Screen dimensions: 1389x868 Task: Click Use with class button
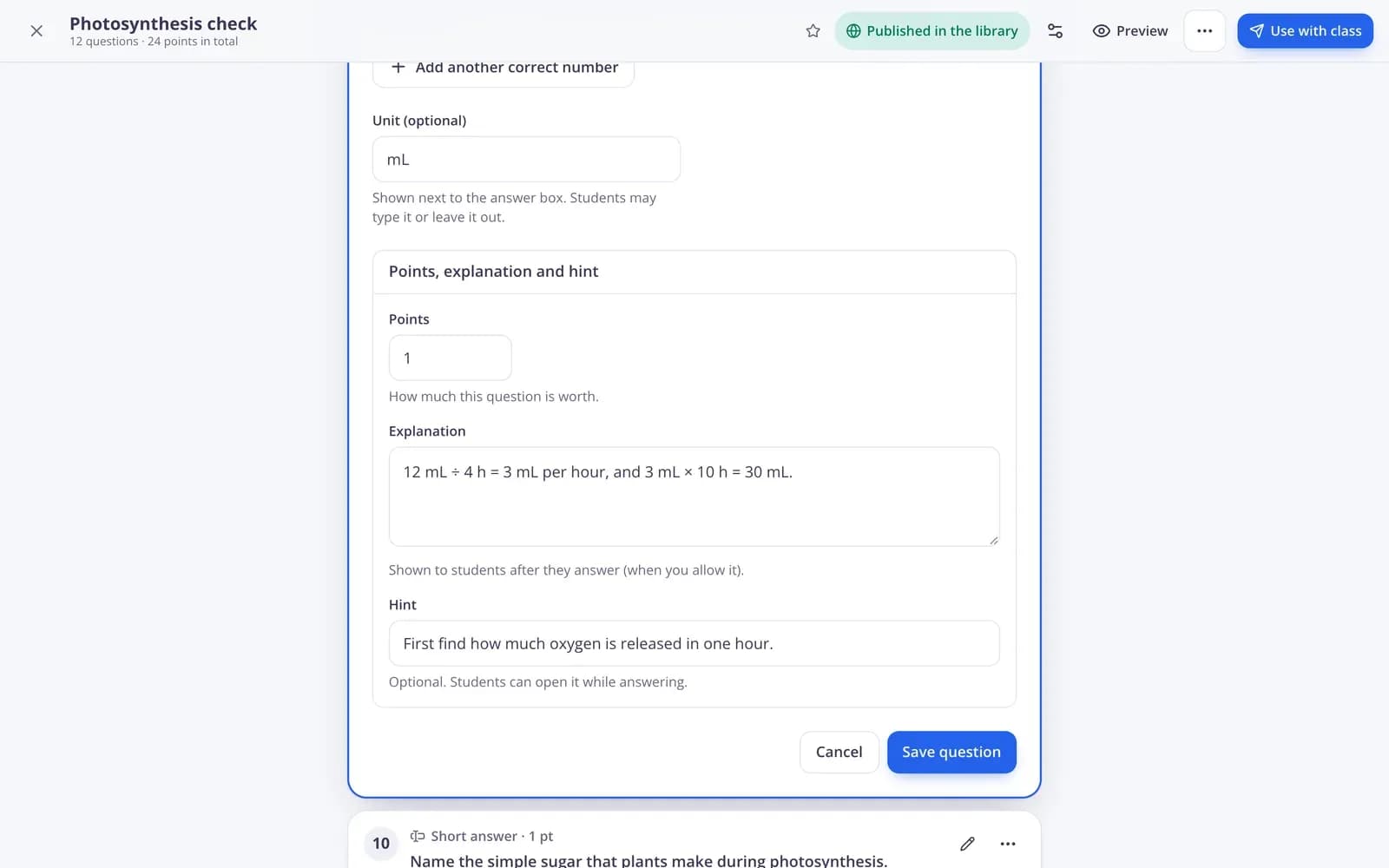[x=1305, y=31]
